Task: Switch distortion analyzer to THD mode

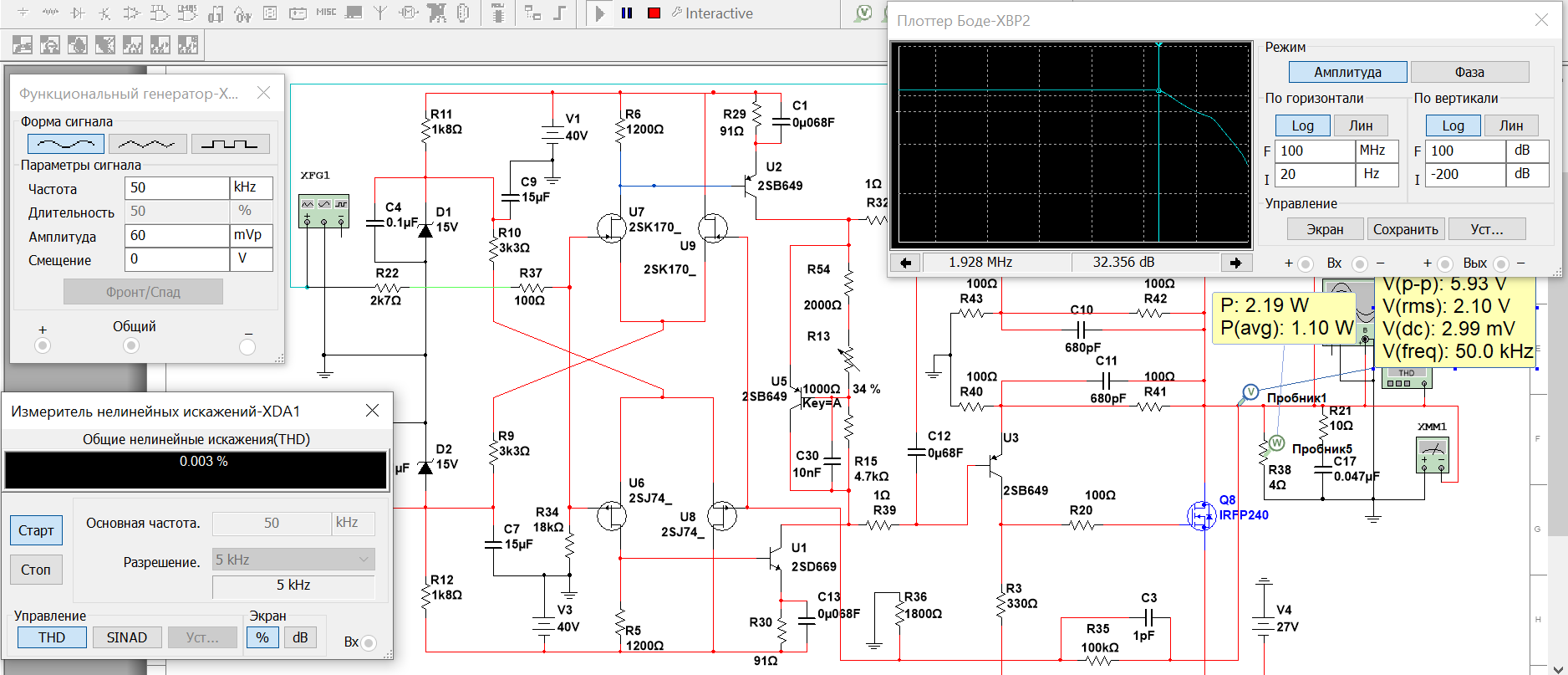Action: pyautogui.click(x=52, y=637)
